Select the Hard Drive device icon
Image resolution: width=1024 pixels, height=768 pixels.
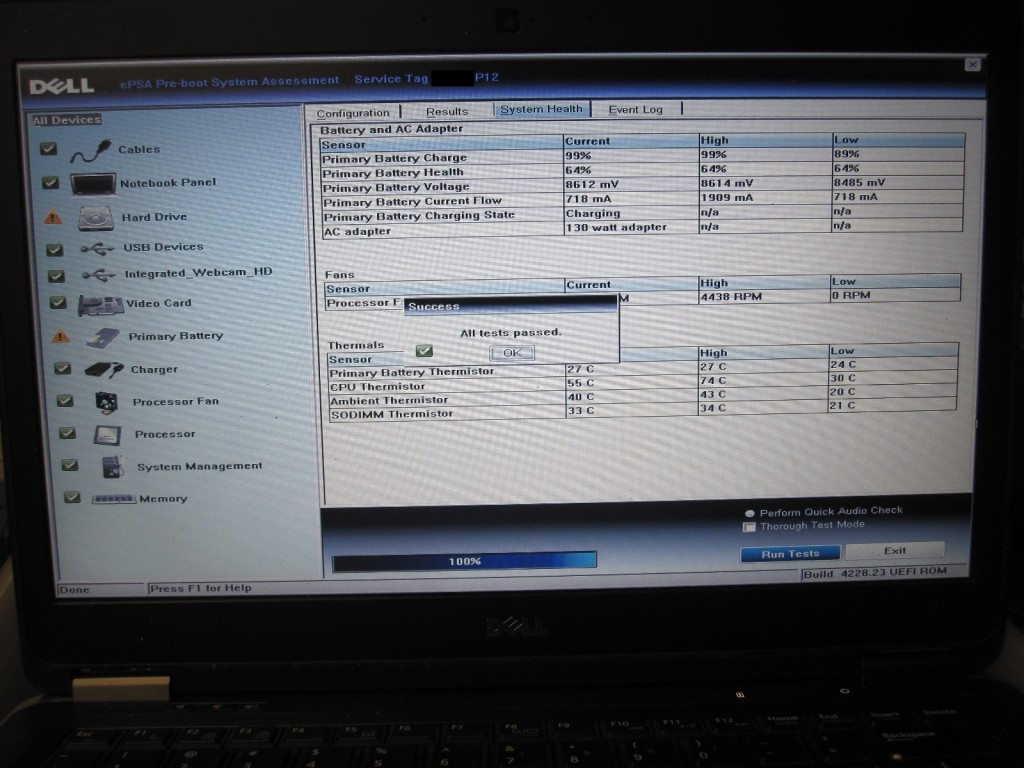click(96, 218)
